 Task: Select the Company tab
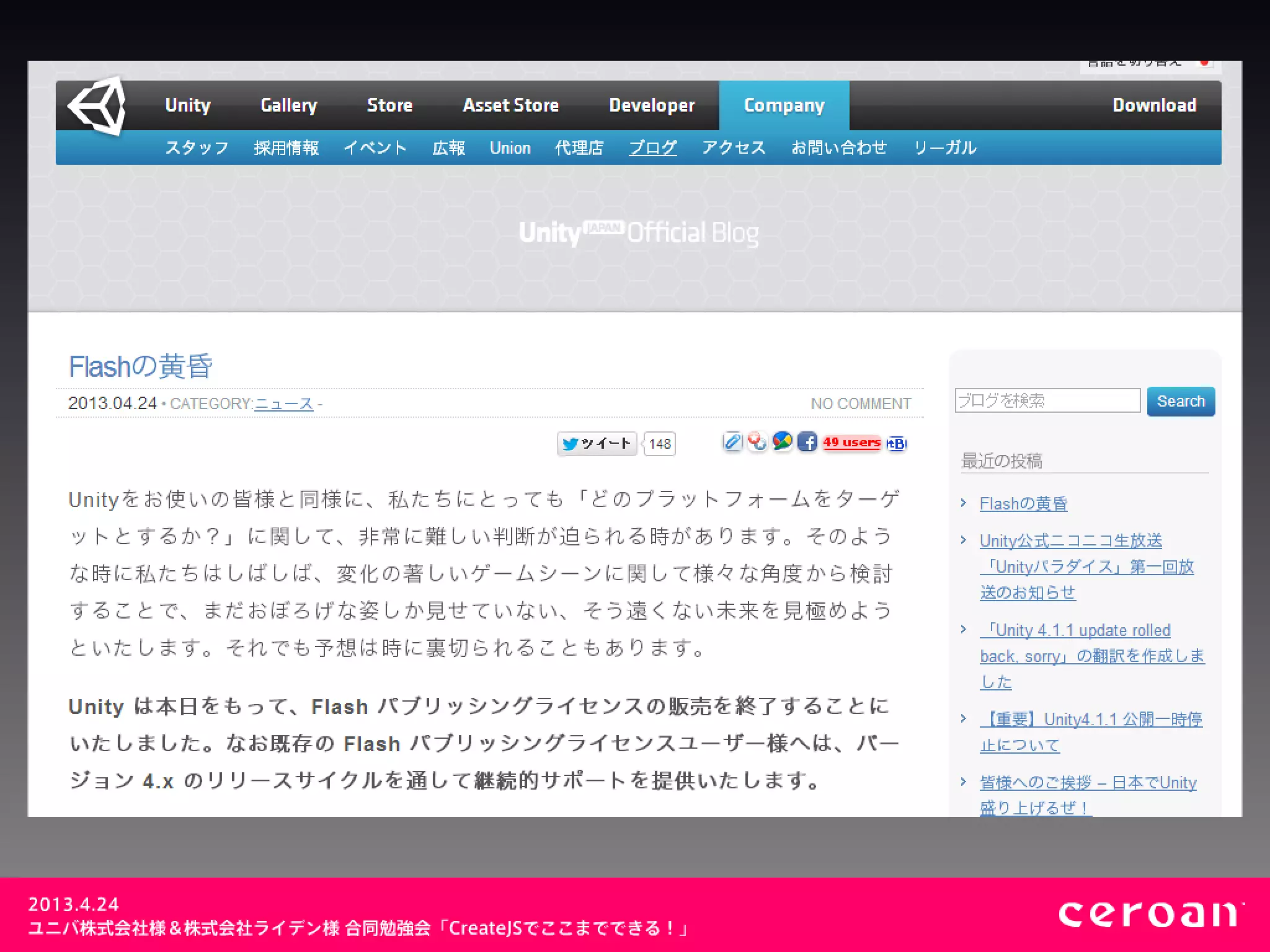tap(784, 105)
